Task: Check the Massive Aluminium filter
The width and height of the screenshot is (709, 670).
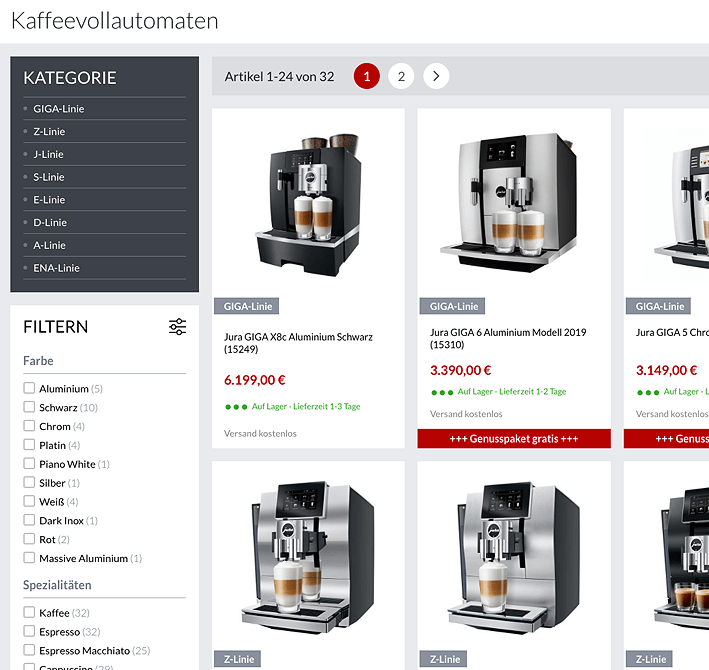Action: click(29, 558)
